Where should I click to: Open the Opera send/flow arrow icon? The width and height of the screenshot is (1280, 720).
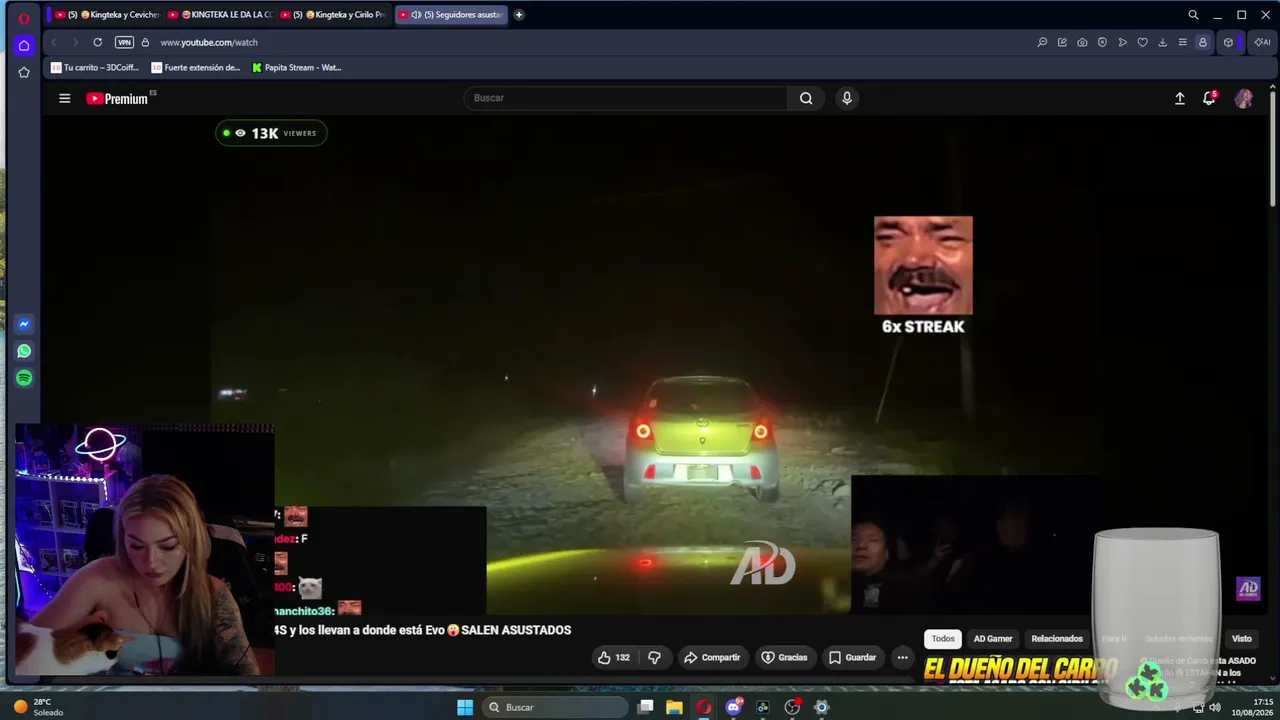click(x=1122, y=42)
